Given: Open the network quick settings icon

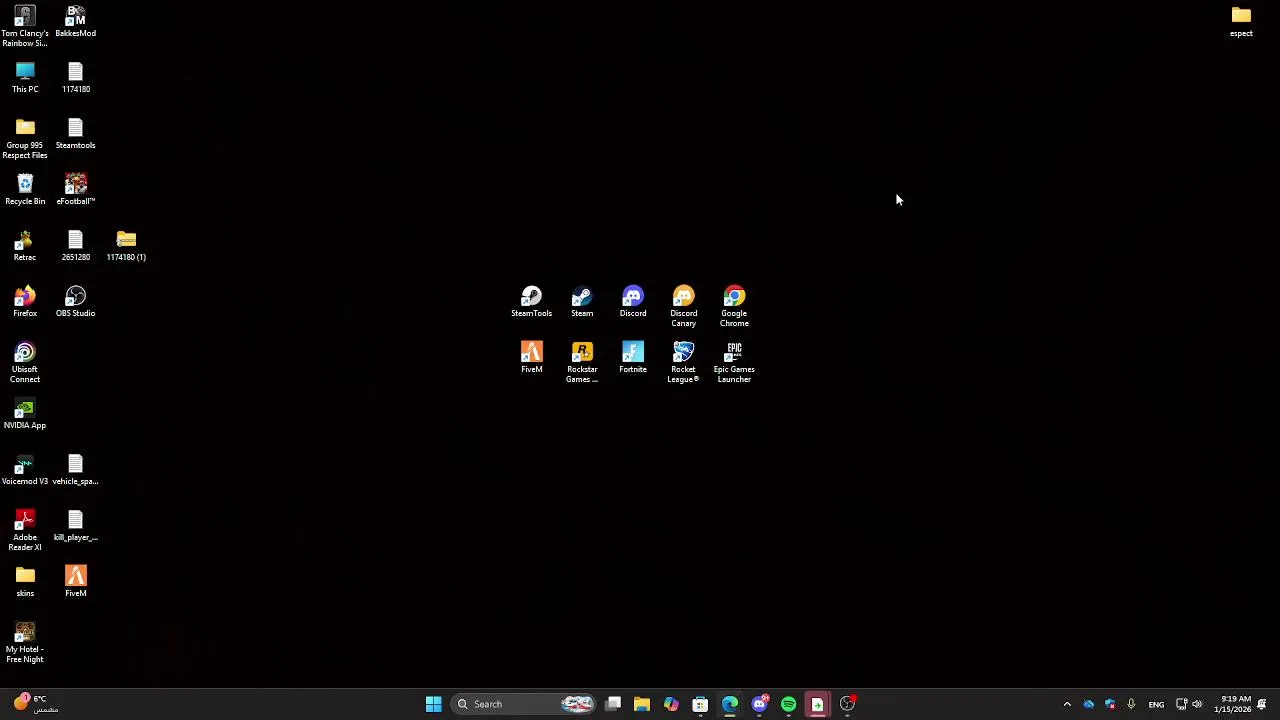Looking at the screenshot, I should pos(1181,704).
